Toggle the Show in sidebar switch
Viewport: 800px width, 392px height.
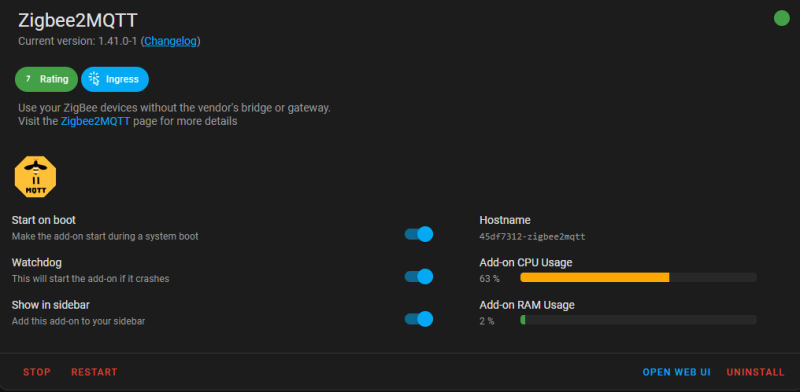click(x=419, y=319)
